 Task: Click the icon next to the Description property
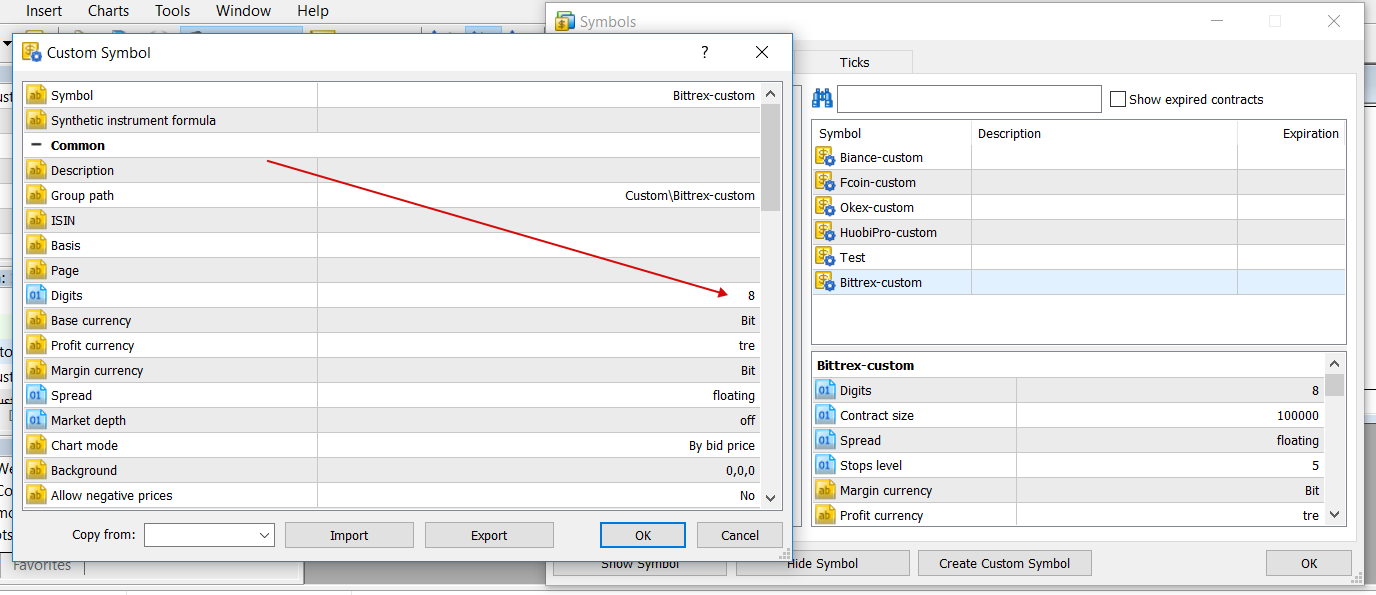tap(36, 170)
